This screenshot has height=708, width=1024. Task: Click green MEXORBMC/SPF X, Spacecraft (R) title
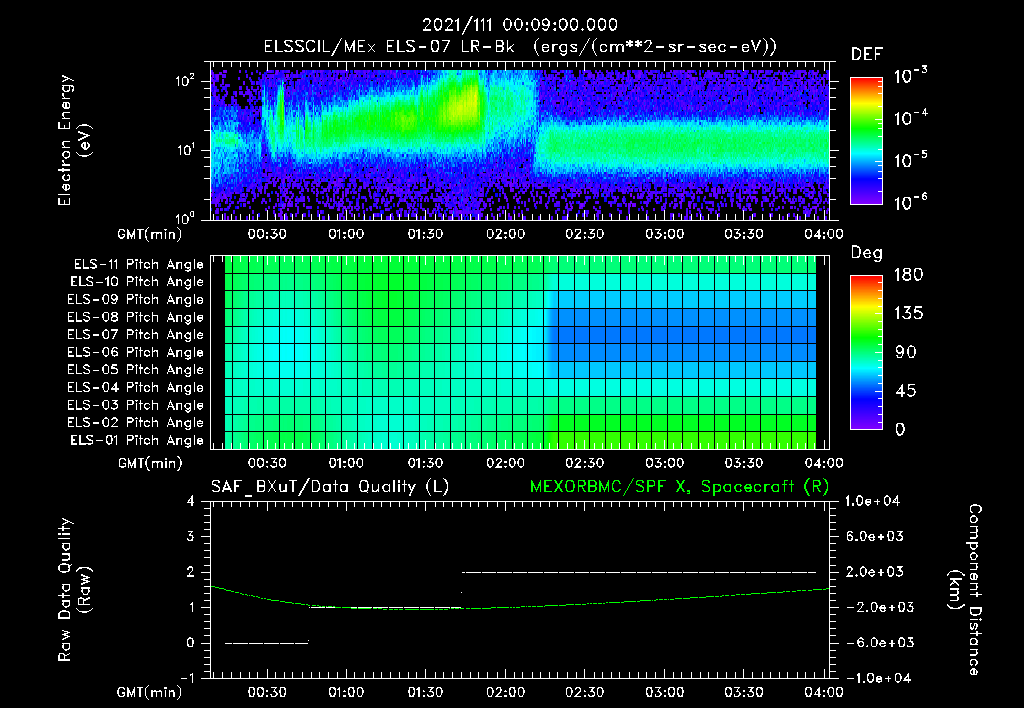point(679,487)
